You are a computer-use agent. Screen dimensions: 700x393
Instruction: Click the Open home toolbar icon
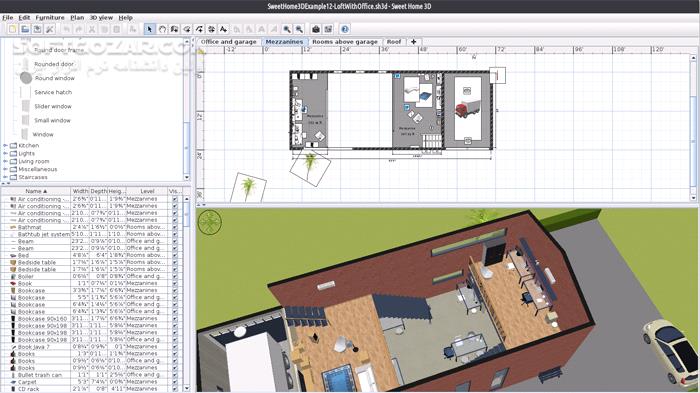click(25, 29)
